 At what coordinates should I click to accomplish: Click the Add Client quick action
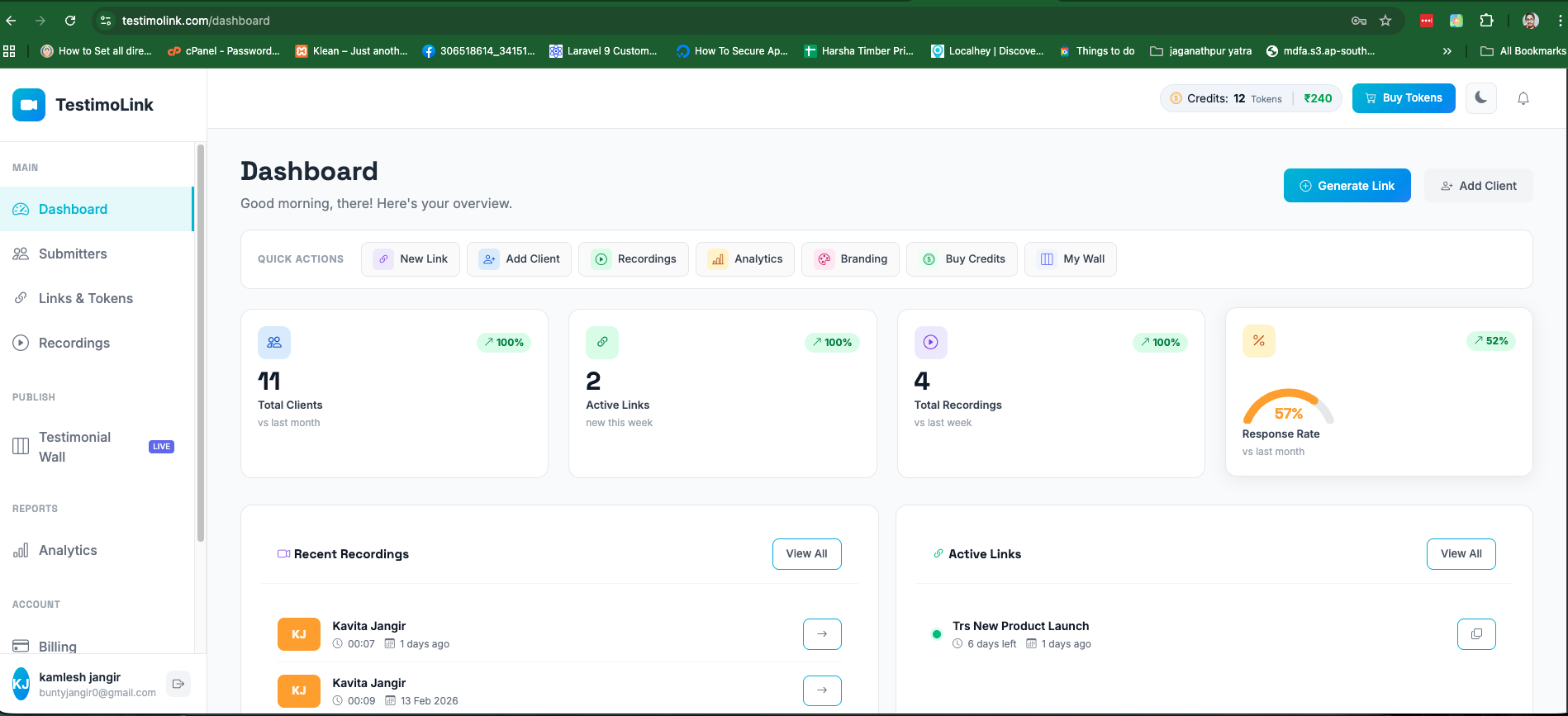click(519, 259)
